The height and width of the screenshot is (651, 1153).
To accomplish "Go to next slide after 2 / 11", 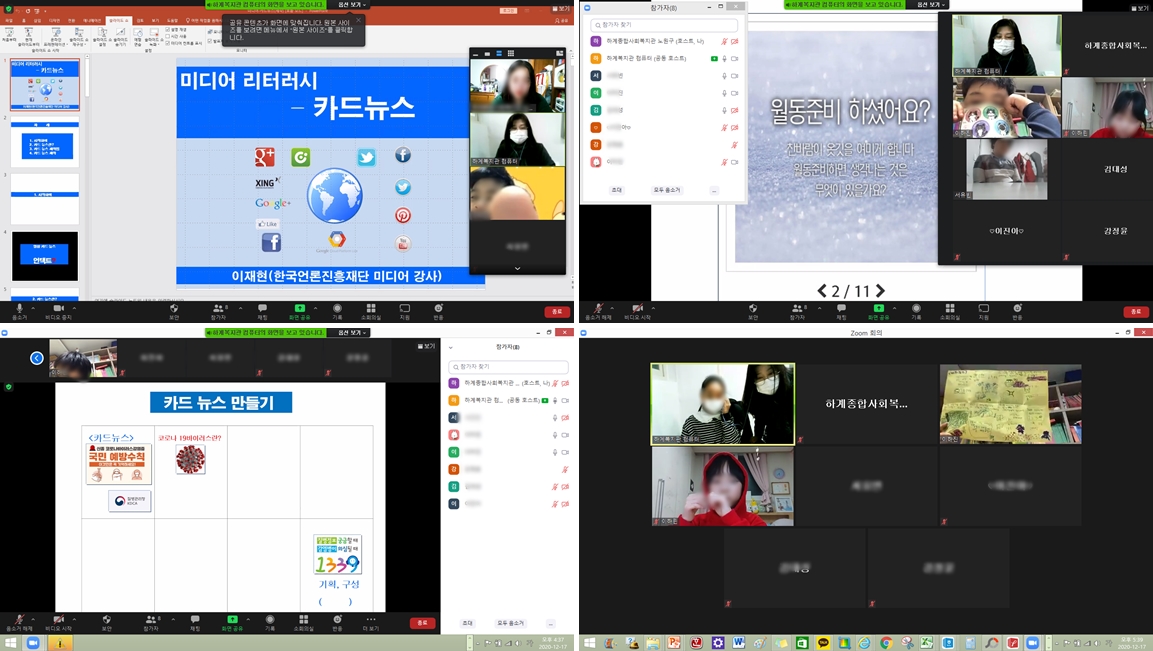I will coord(880,291).
